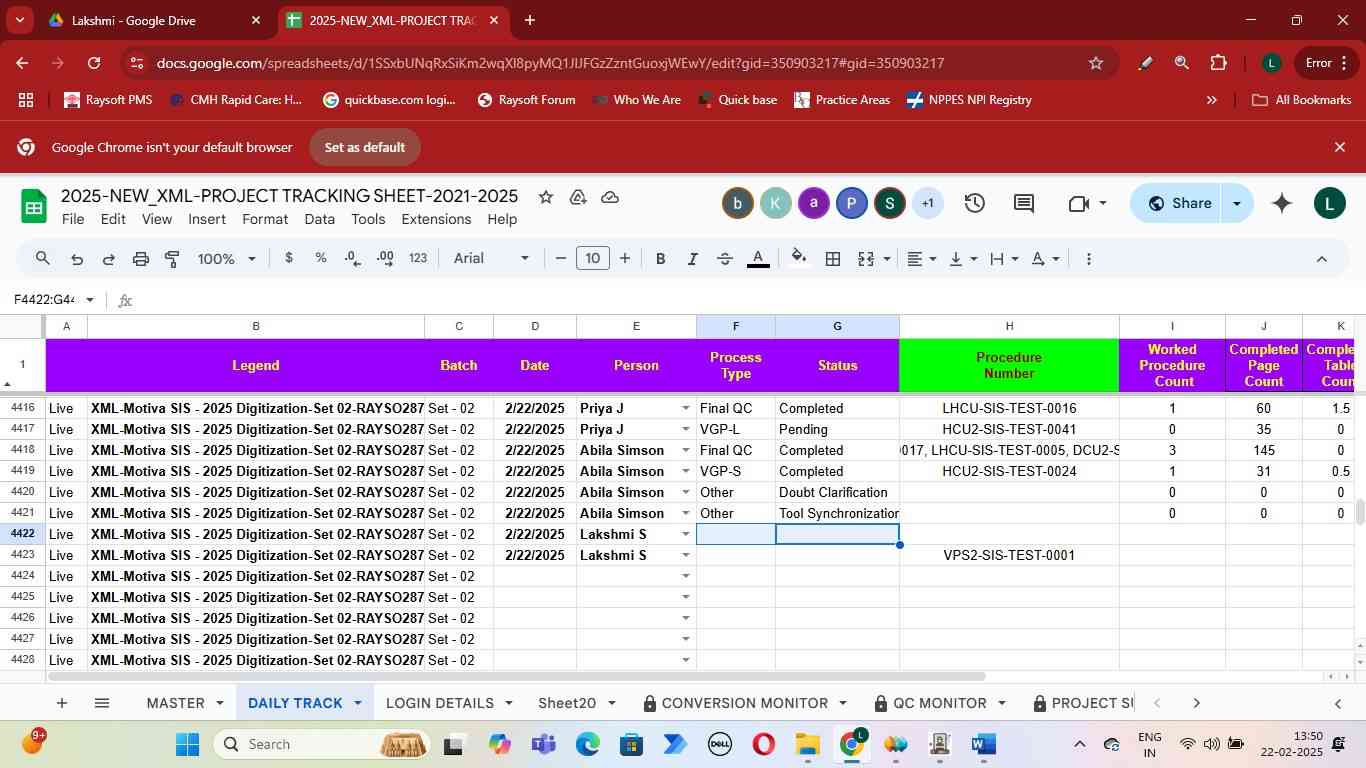Add a new sheet with plus

[62, 703]
